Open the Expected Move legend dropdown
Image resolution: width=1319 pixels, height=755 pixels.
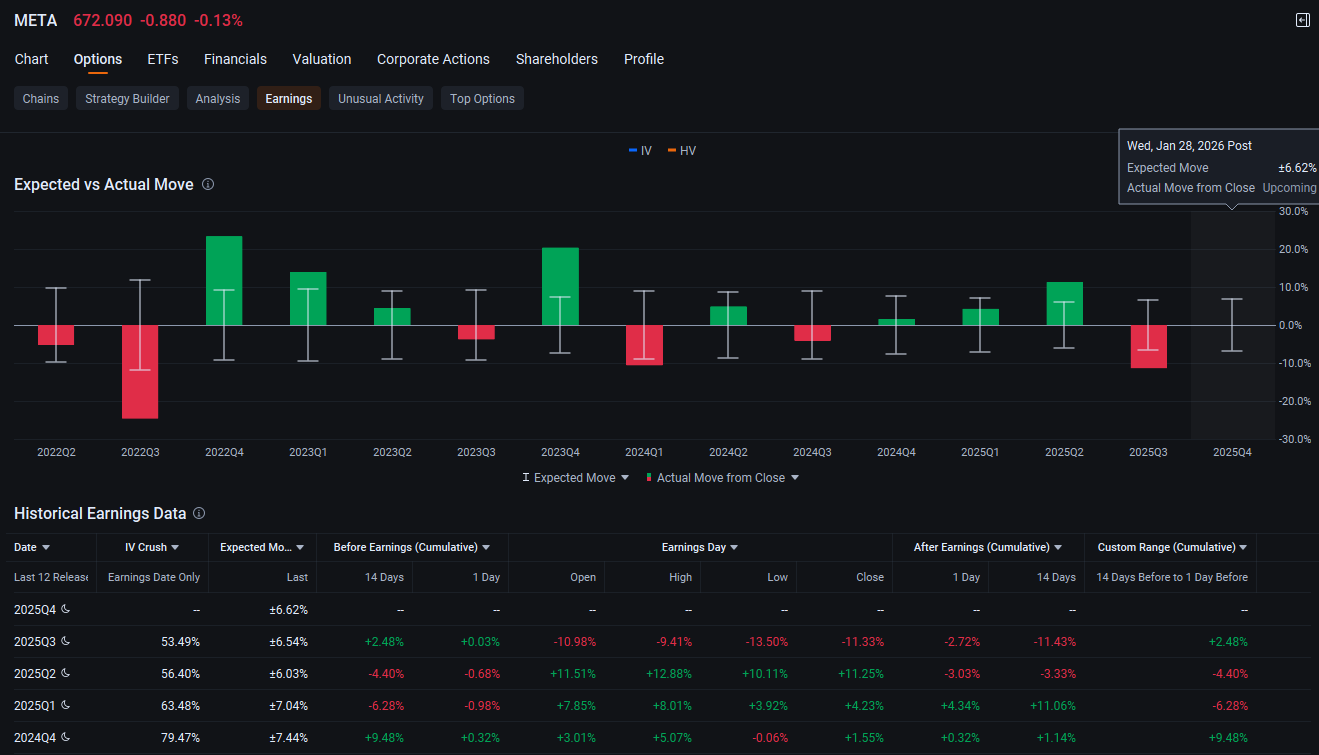[576, 478]
